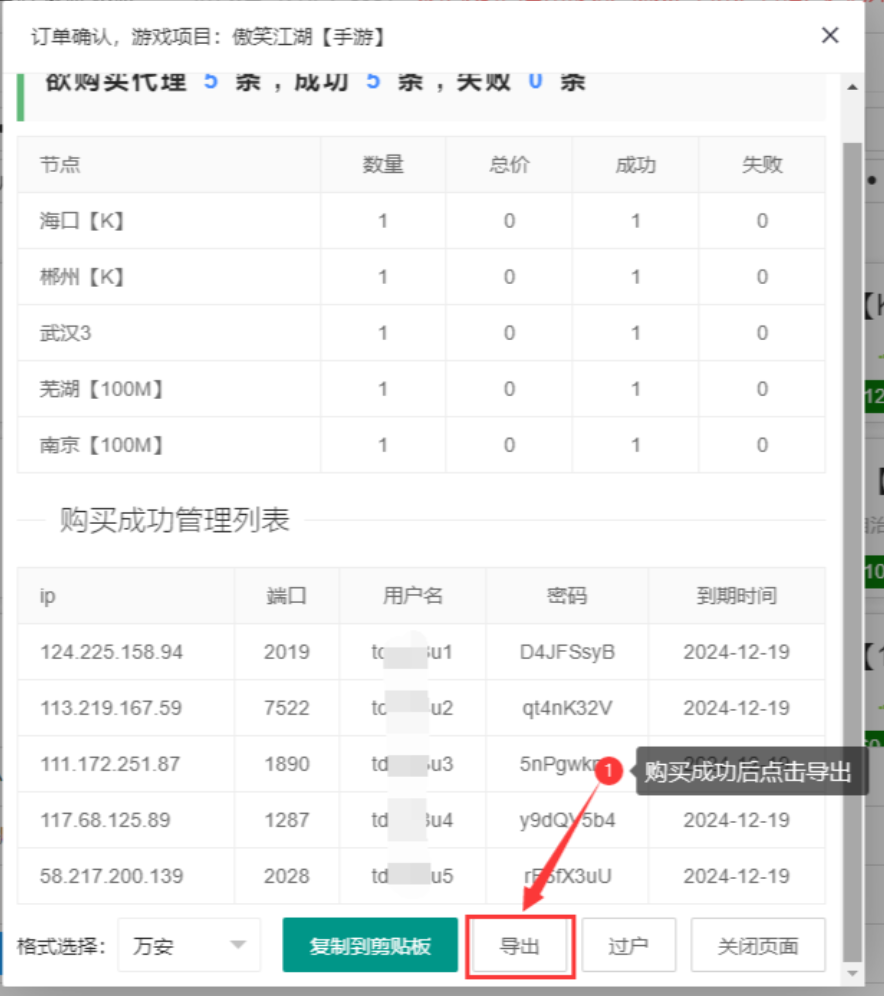Select the 总价 column header
Viewport: 884px width, 996px height.
coord(509,165)
